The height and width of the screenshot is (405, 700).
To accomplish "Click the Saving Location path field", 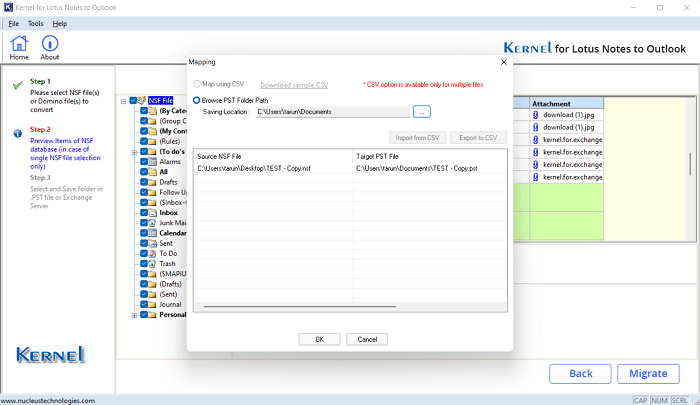I will tap(333, 112).
